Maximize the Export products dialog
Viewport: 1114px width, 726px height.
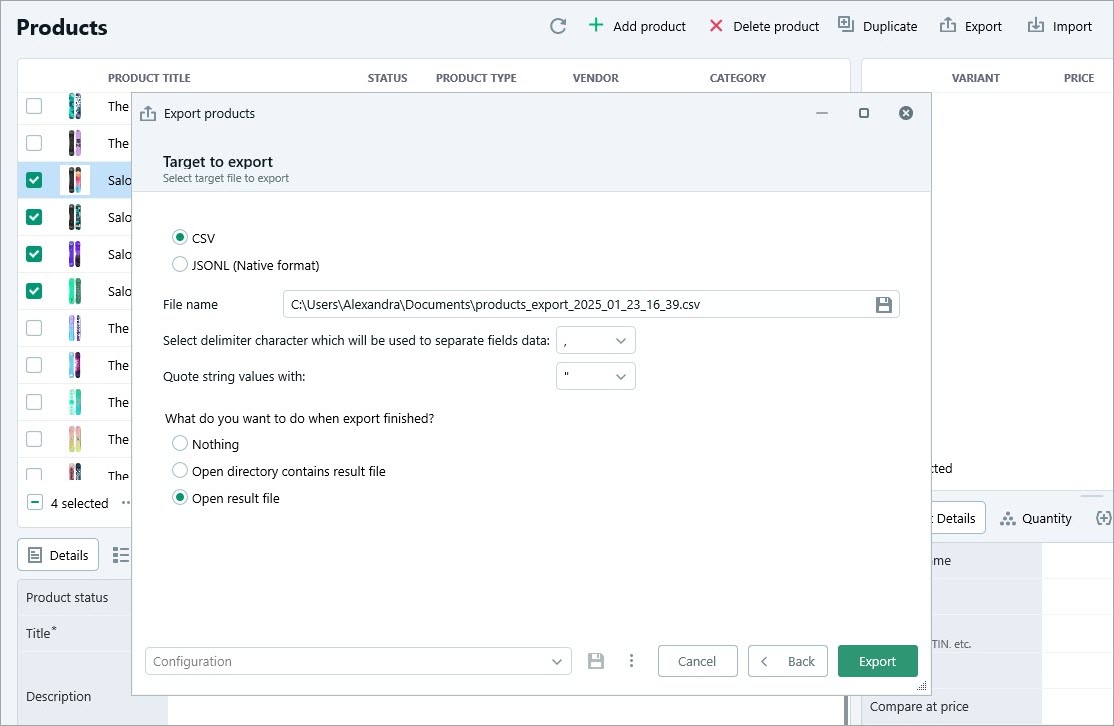tap(863, 113)
